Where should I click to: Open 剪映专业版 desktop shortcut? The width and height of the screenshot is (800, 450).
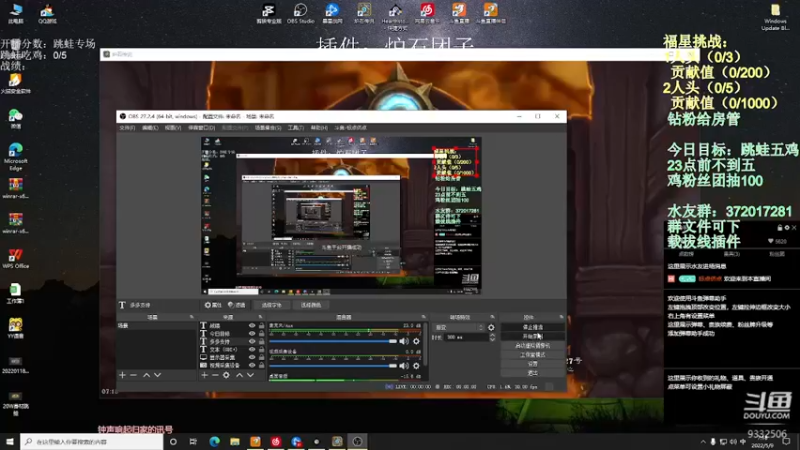pos(268,13)
